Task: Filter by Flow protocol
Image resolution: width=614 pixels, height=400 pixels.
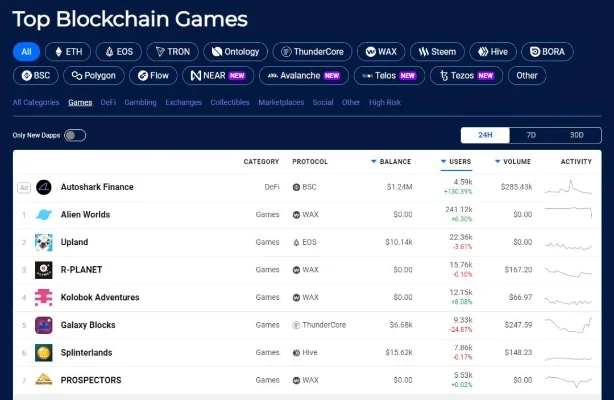Action: [153, 76]
